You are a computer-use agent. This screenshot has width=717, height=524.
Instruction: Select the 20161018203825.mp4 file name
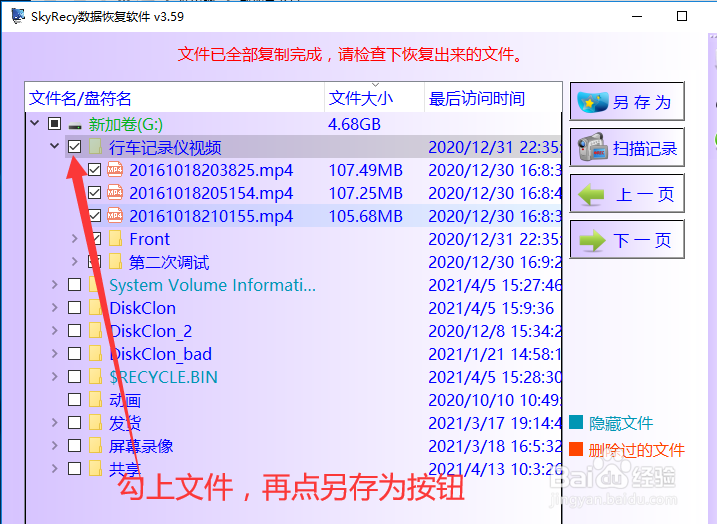point(211,170)
